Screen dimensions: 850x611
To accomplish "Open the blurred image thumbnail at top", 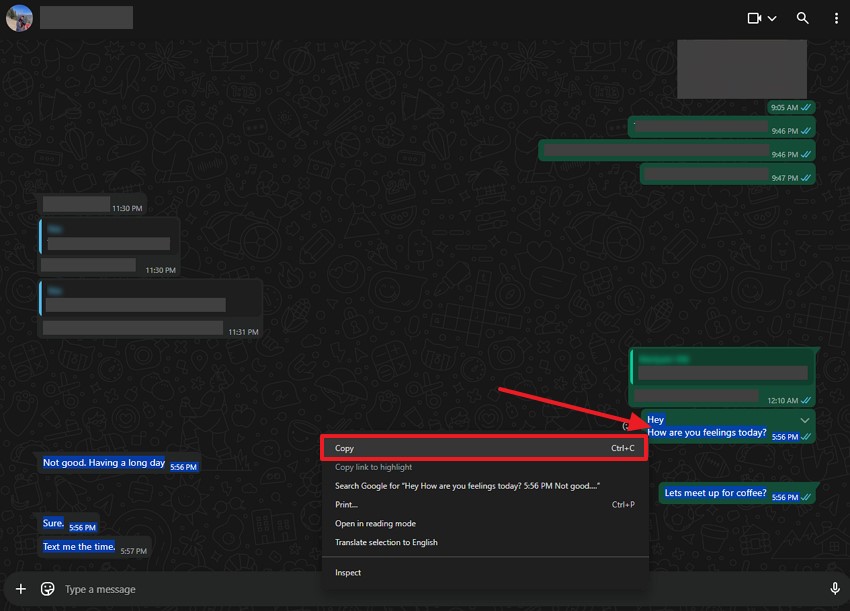I will (x=741, y=69).
